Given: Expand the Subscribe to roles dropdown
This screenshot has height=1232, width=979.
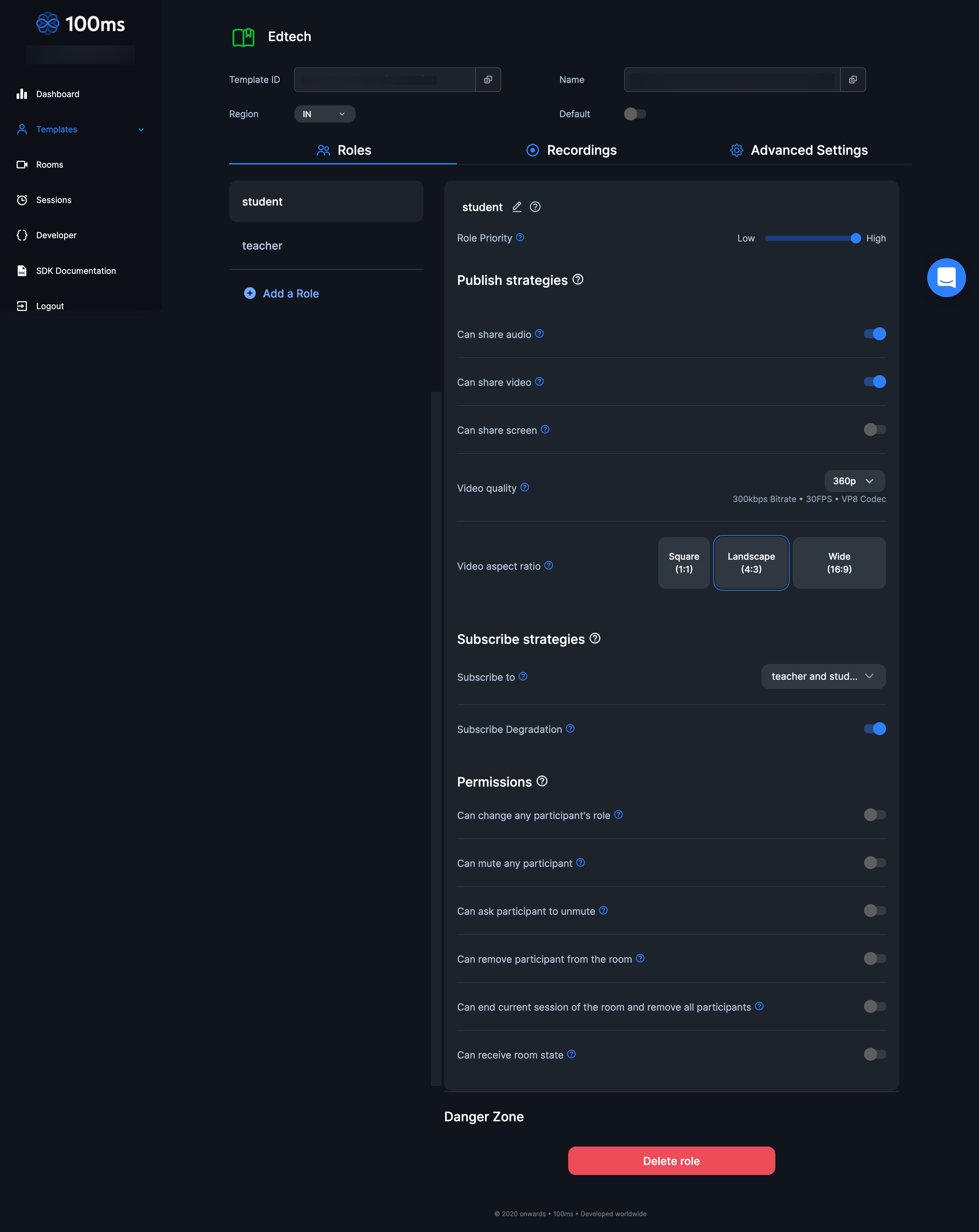Looking at the screenshot, I should pos(822,677).
